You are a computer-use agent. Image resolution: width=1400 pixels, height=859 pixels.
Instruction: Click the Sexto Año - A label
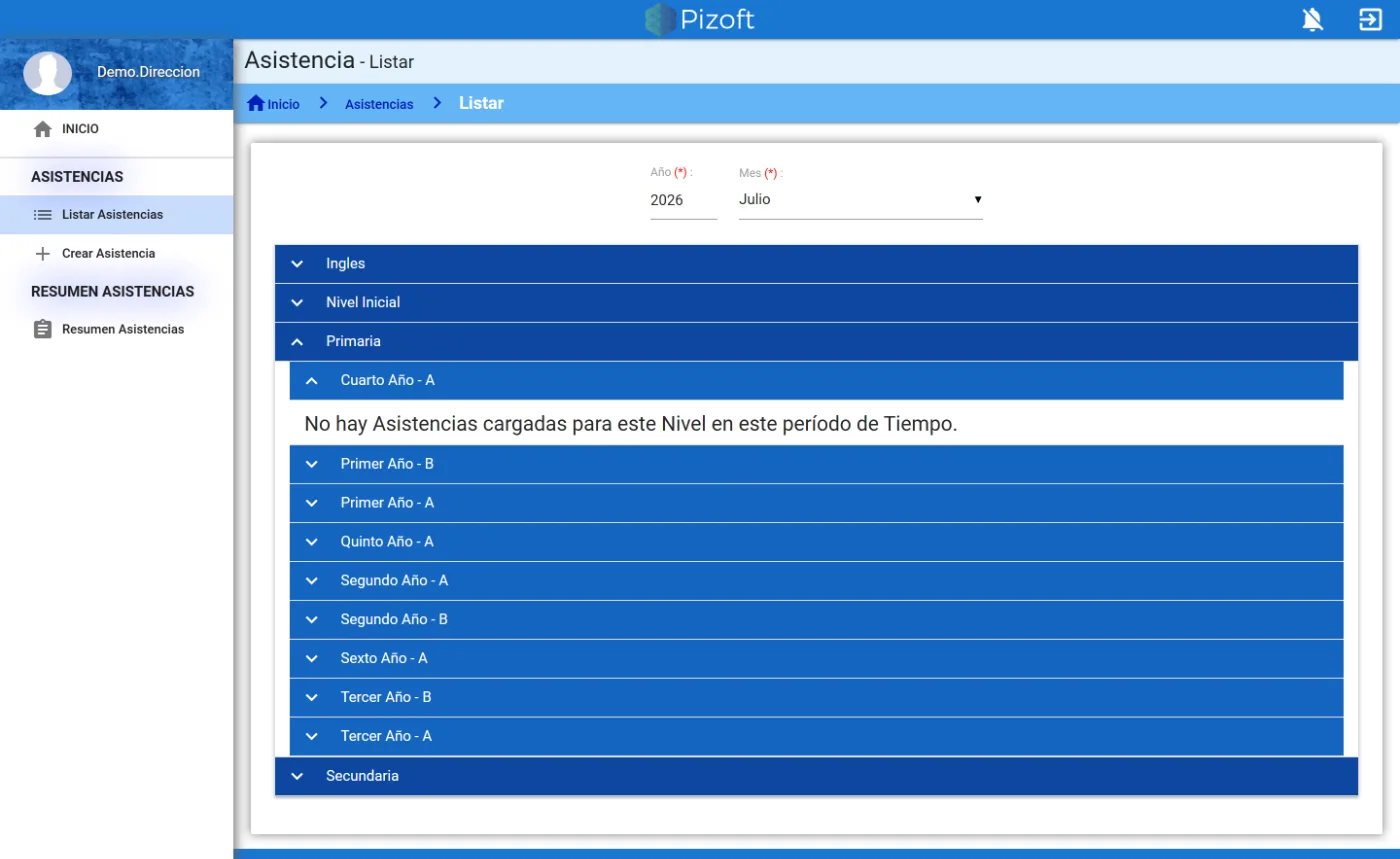pos(384,658)
